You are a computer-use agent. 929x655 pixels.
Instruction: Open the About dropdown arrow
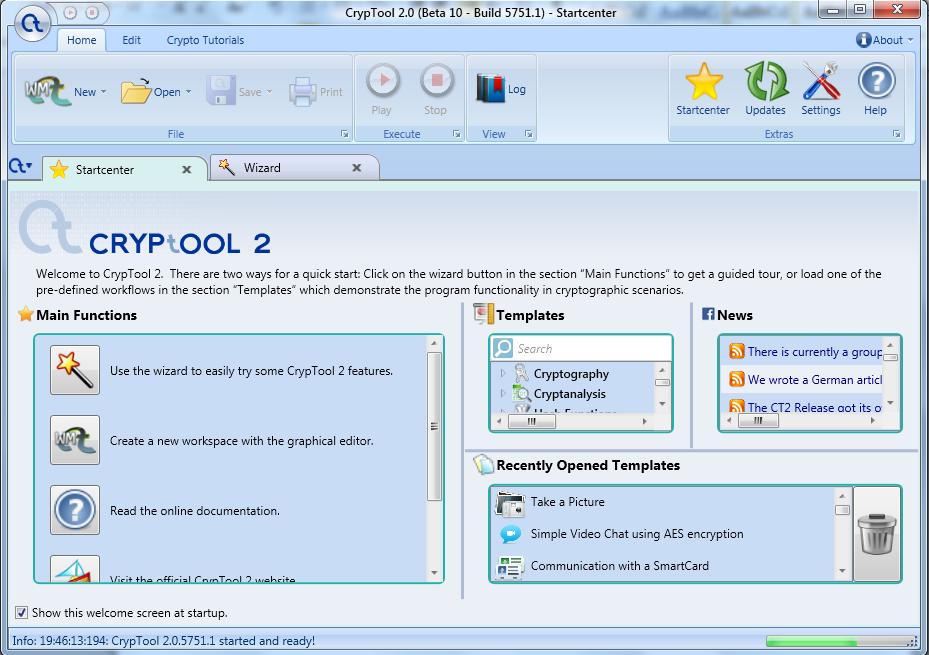click(x=911, y=40)
